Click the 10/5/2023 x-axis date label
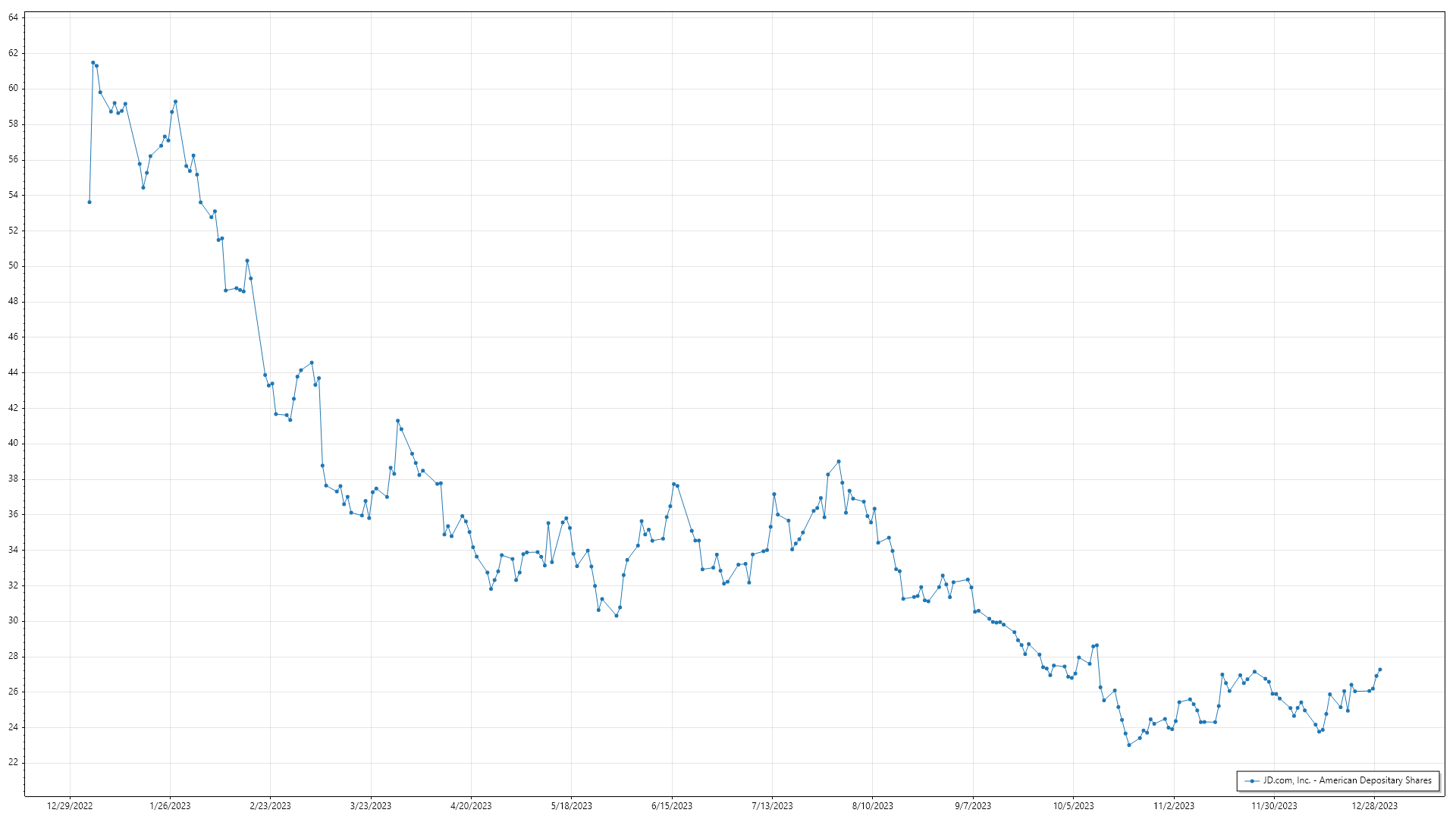The height and width of the screenshot is (819, 1456). pyautogui.click(x=1073, y=806)
